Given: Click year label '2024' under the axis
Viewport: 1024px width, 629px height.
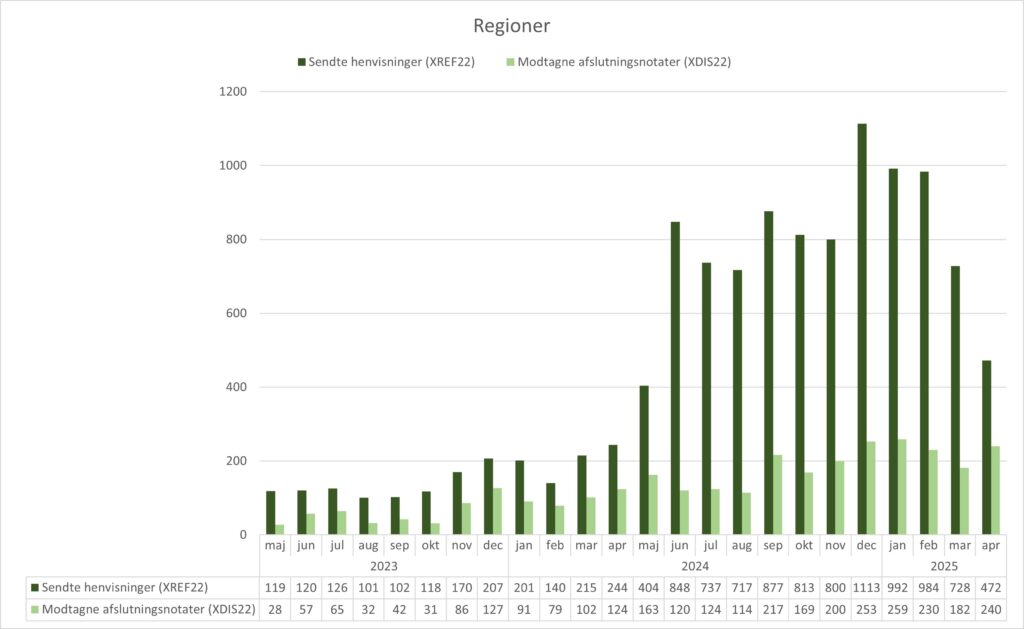Looking at the screenshot, I should 695,566.
